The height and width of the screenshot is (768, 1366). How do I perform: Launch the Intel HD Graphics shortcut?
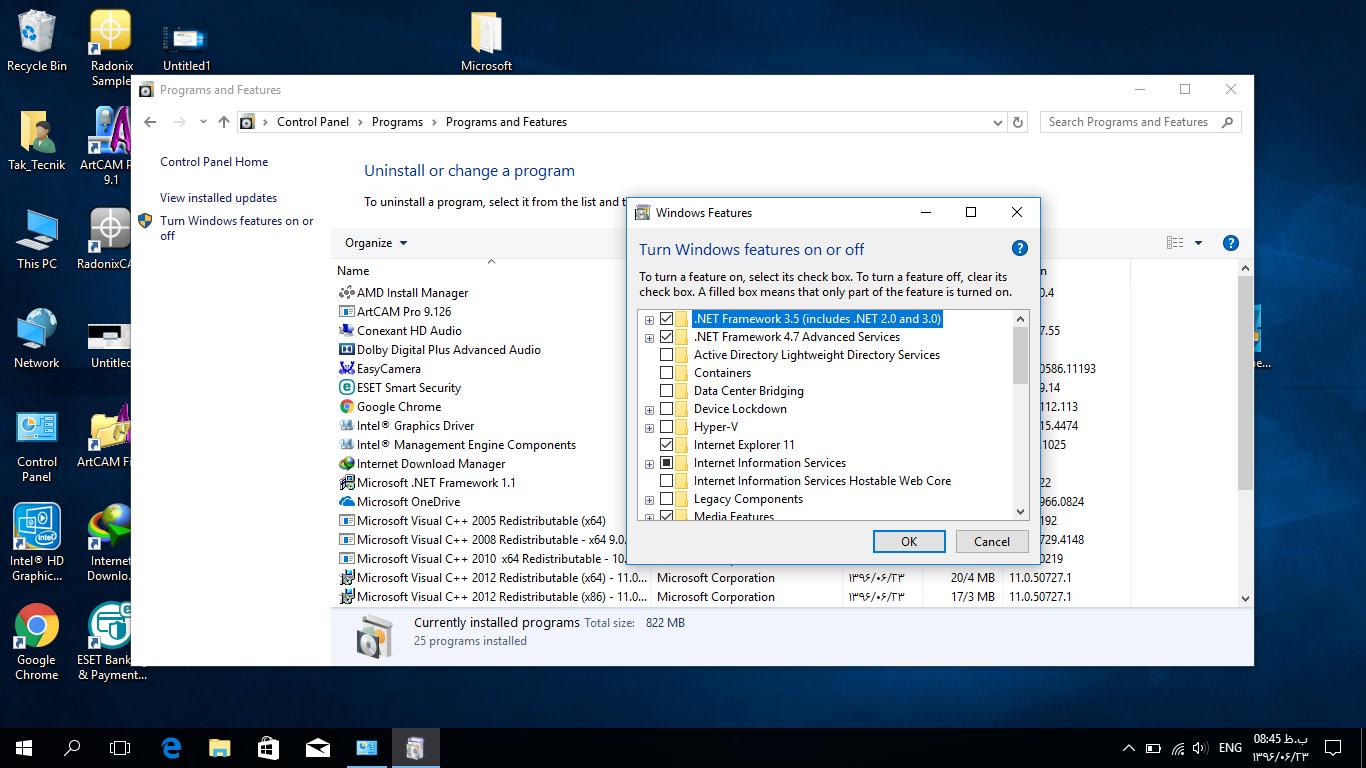37,542
